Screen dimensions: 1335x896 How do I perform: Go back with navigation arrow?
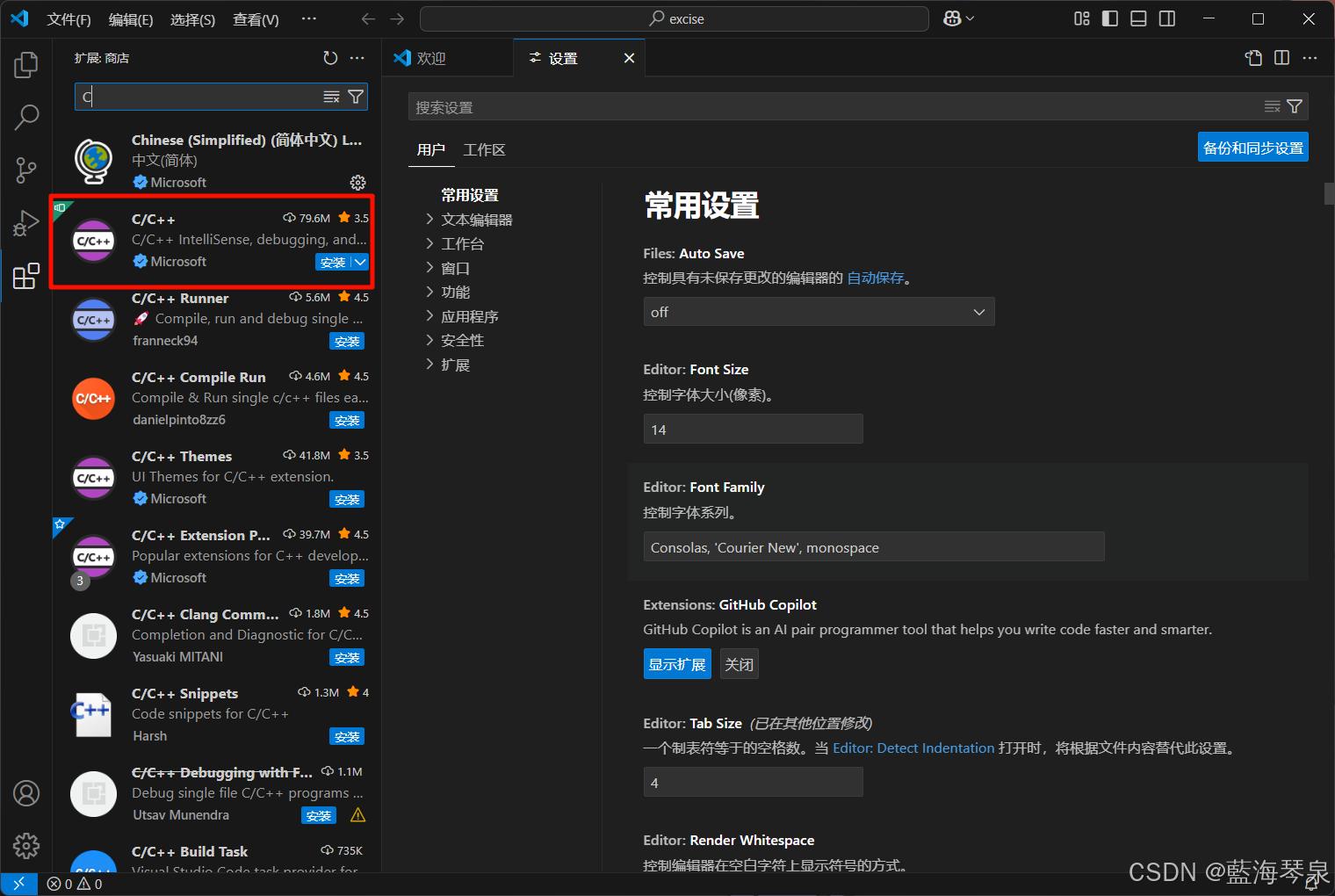coord(368,18)
